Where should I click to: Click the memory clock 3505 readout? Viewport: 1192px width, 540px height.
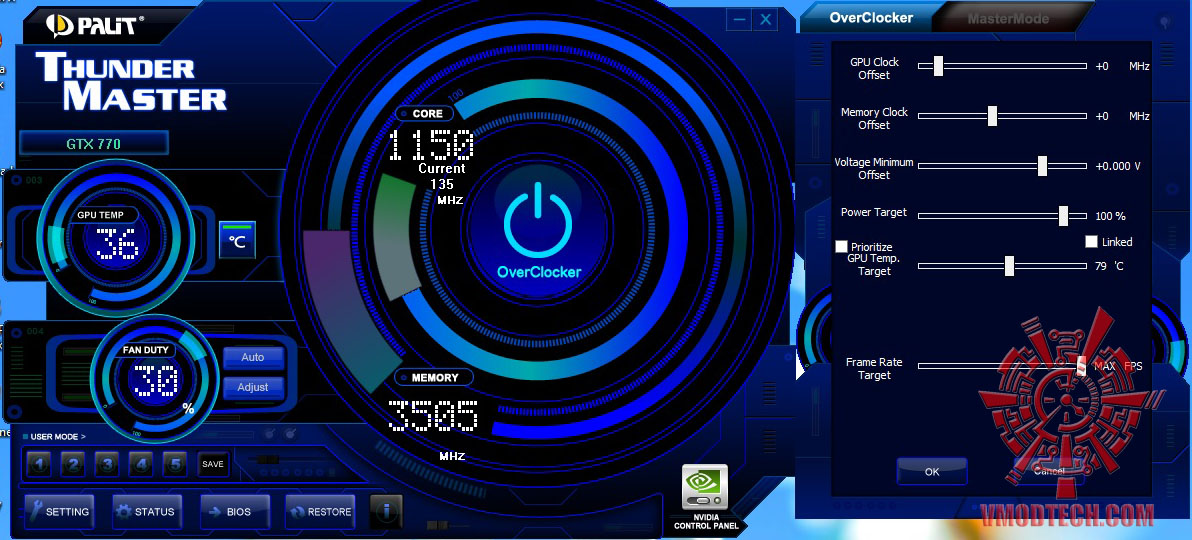pos(433,416)
